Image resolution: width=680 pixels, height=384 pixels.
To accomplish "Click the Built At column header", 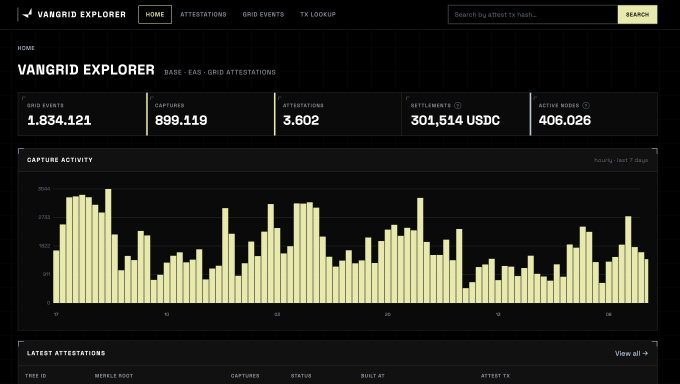I will point(373,376).
